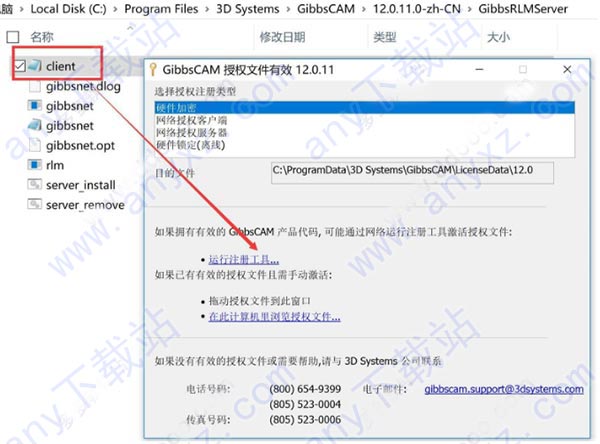Click the client application file icon

coord(34,66)
